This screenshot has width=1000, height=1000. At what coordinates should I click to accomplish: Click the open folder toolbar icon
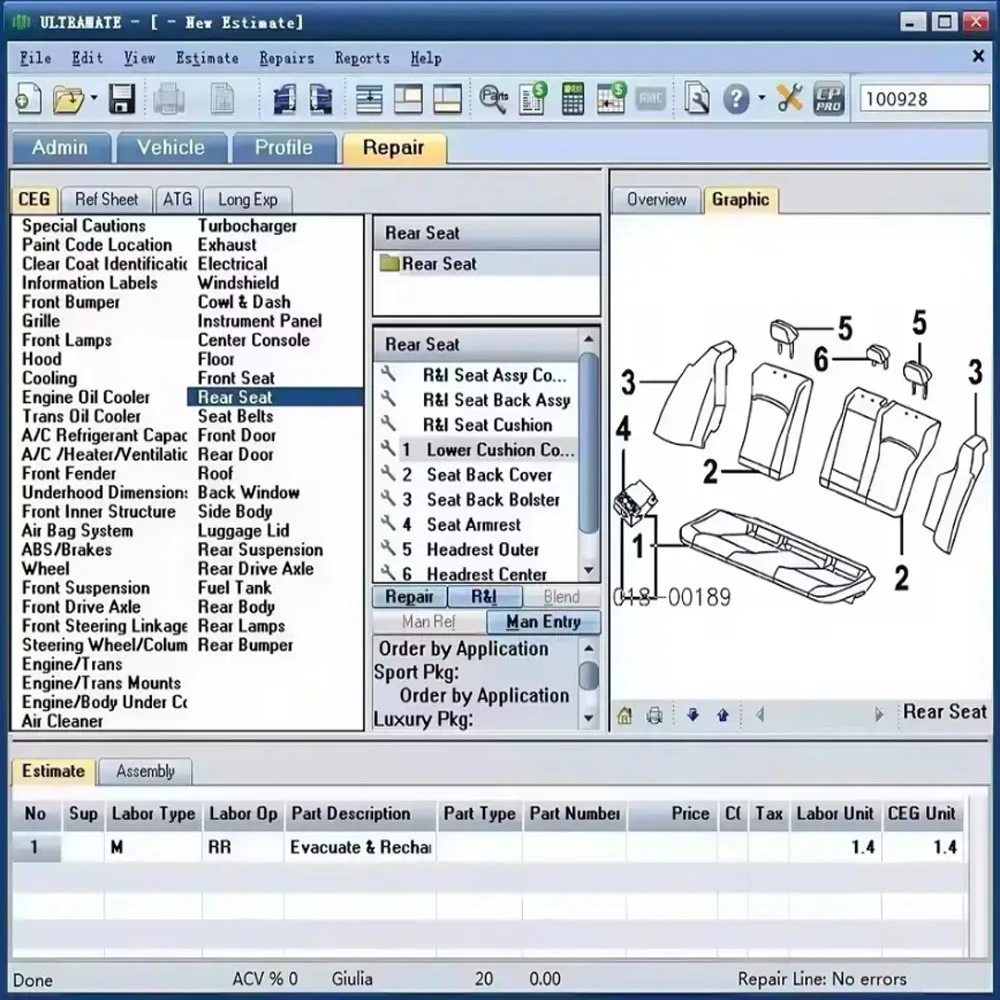(x=69, y=99)
